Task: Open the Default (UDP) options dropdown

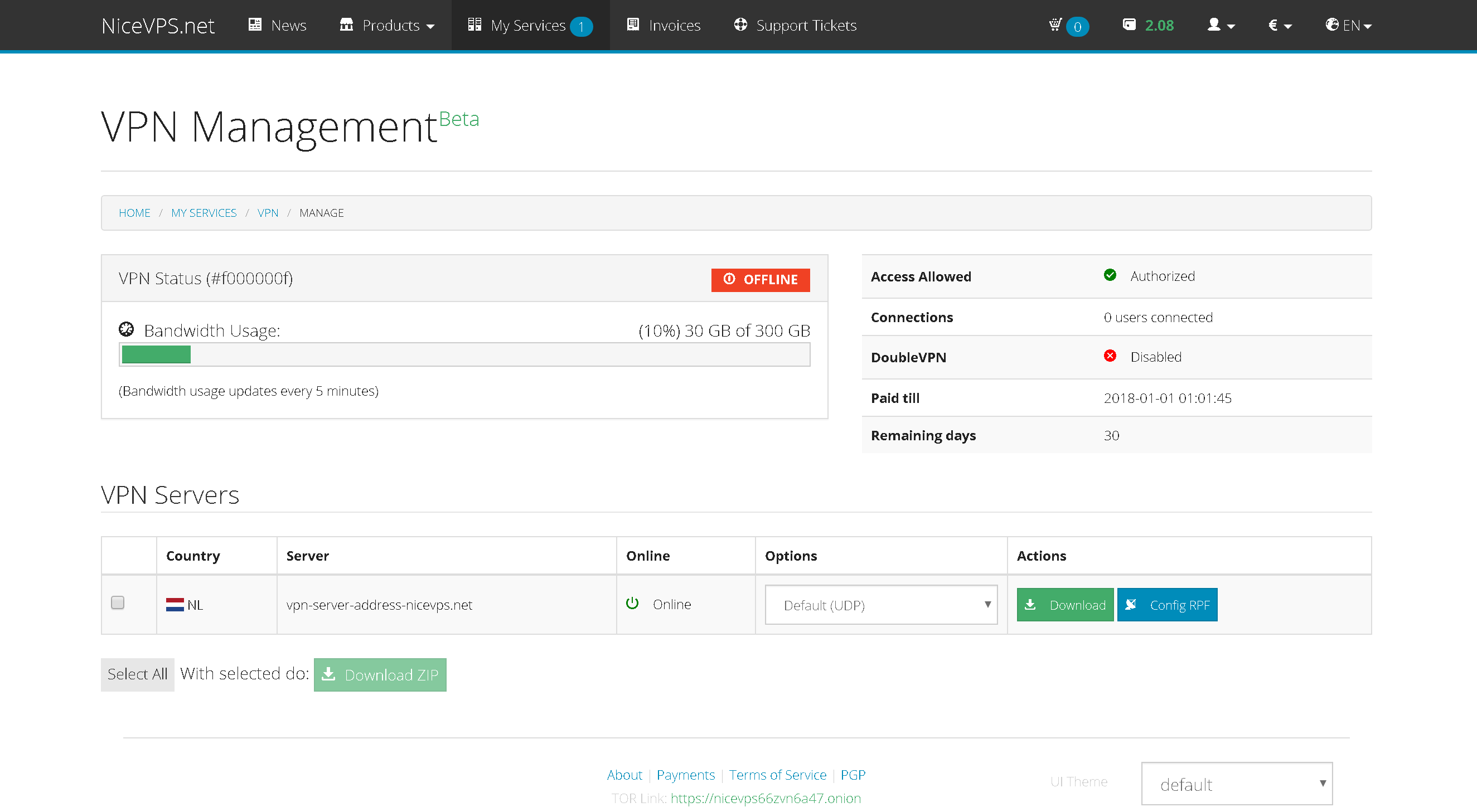Action: click(x=881, y=605)
